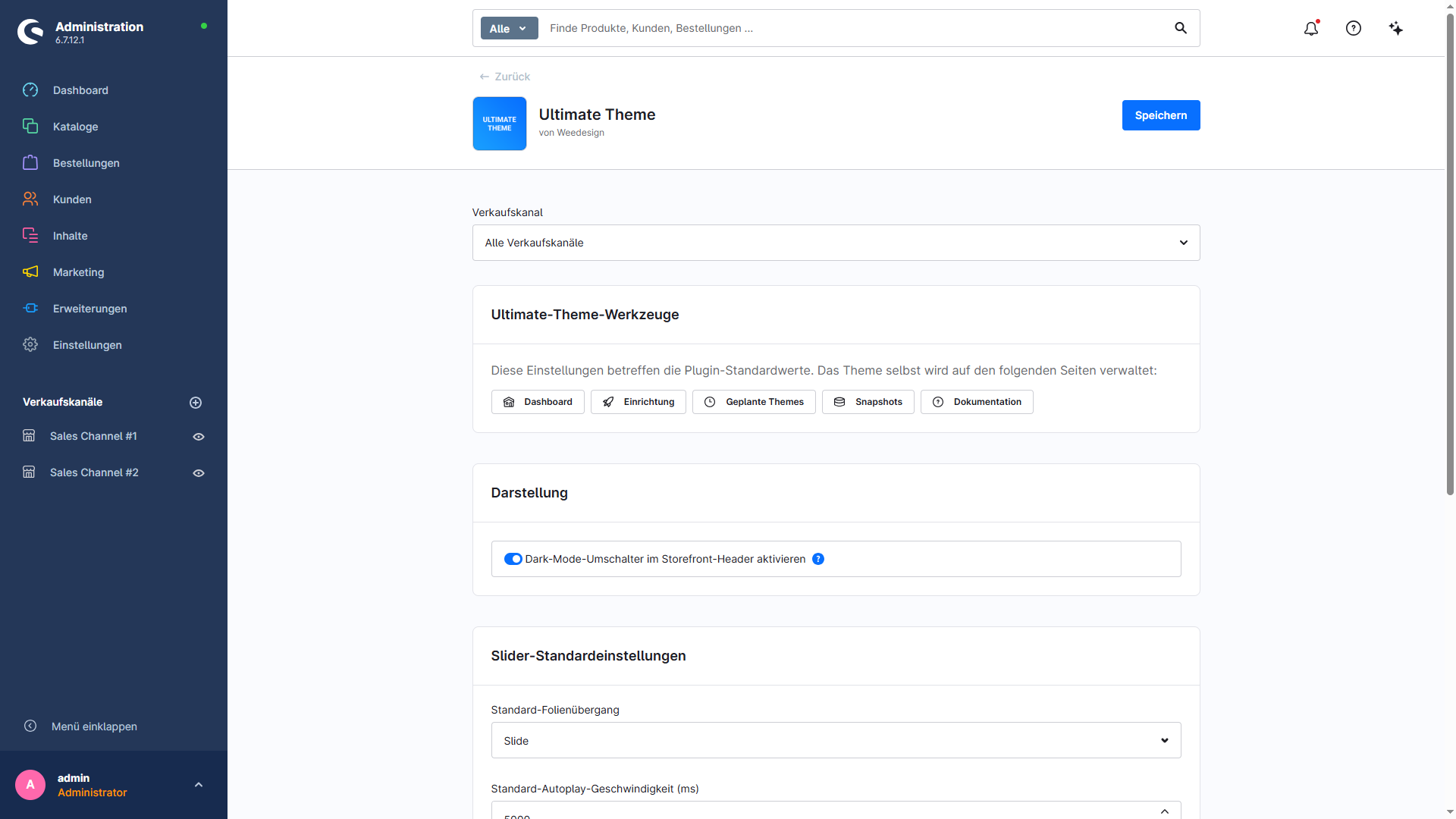This screenshot has width=1456, height=819.
Task: Open Sales Channel #1 in sidebar
Action: pos(93,436)
